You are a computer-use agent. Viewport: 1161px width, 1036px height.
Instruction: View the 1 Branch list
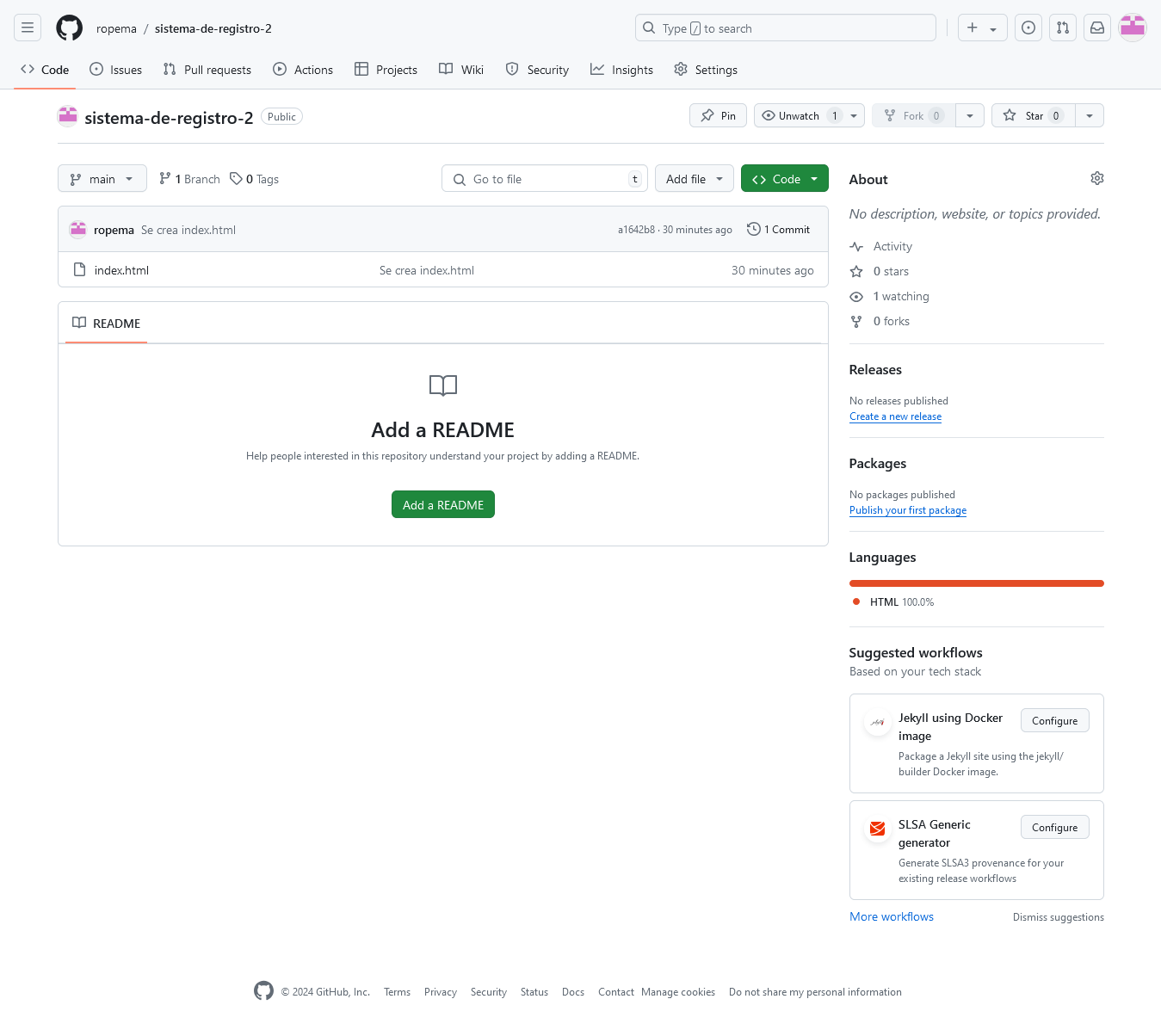click(x=189, y=179)
